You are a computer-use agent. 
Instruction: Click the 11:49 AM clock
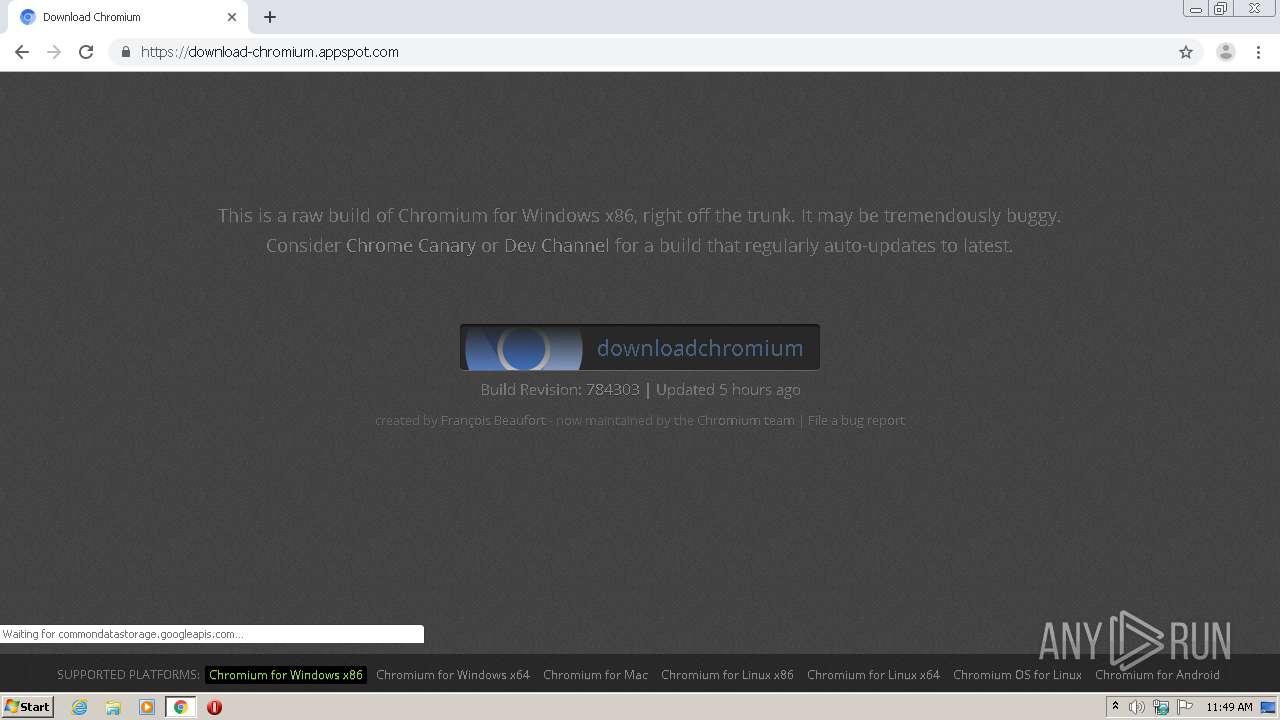click(1229, 707)
